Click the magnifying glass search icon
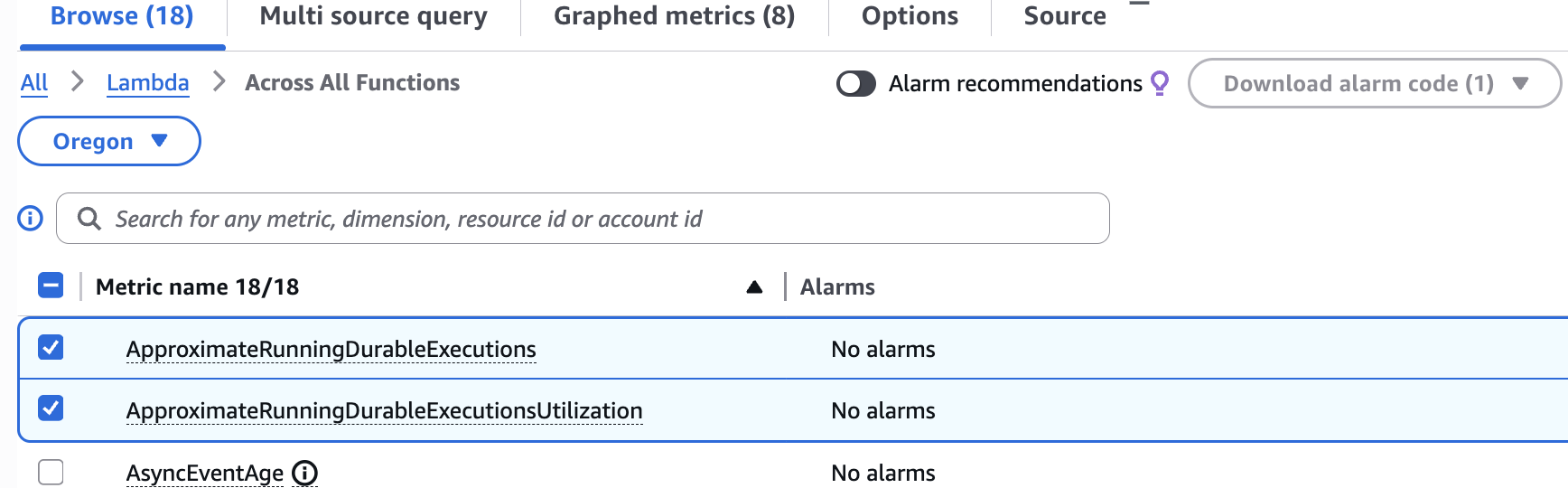The height and width of the screenshot is (488, 1568). point(89,219)
